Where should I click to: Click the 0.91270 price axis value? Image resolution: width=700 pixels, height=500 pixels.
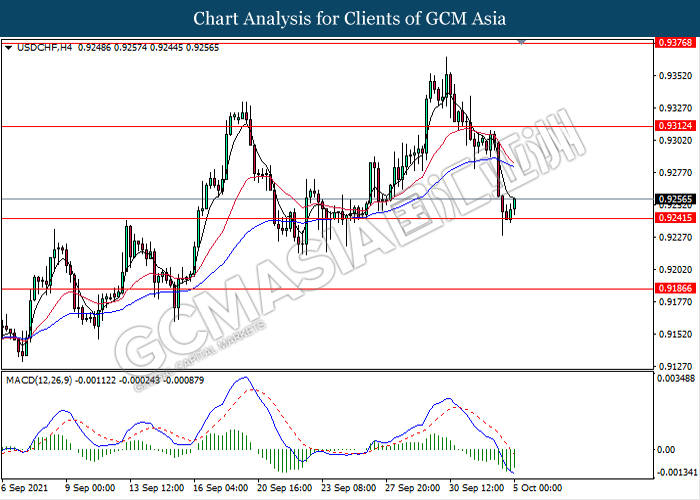click(x=675, y=367)
